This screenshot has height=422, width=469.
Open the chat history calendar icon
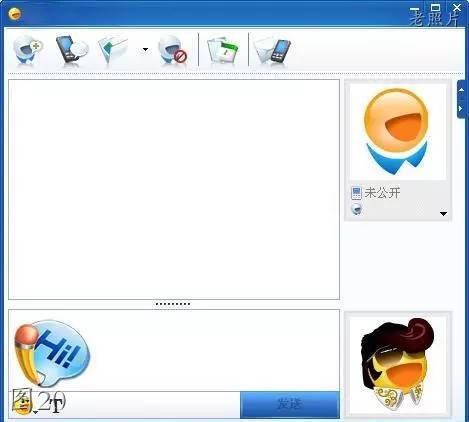coord(223,51)
